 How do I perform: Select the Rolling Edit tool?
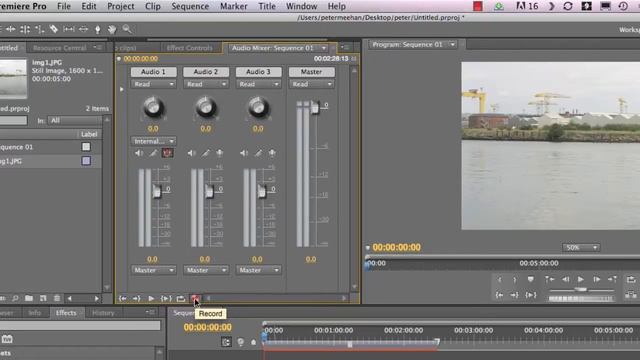point(25,29)
